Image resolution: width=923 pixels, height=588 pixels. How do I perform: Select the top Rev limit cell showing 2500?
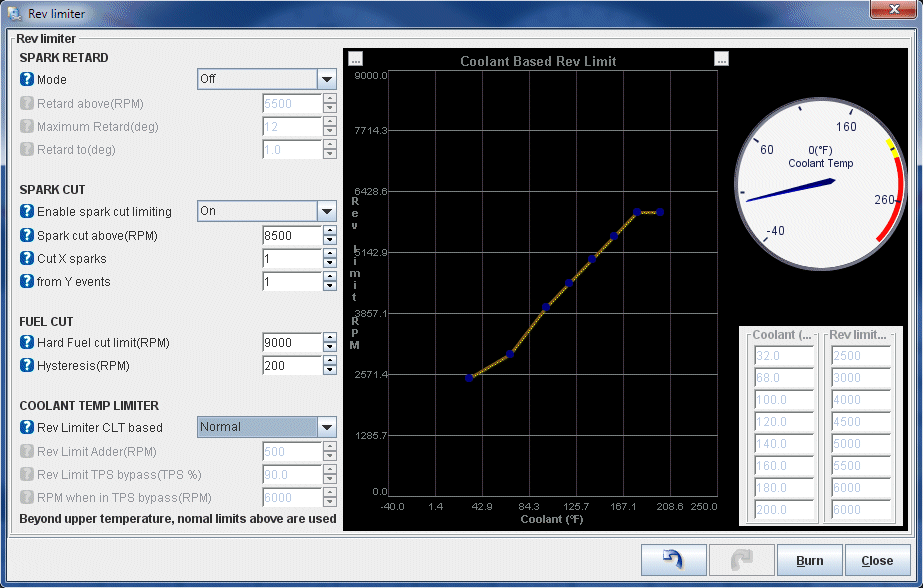[860, 355]
